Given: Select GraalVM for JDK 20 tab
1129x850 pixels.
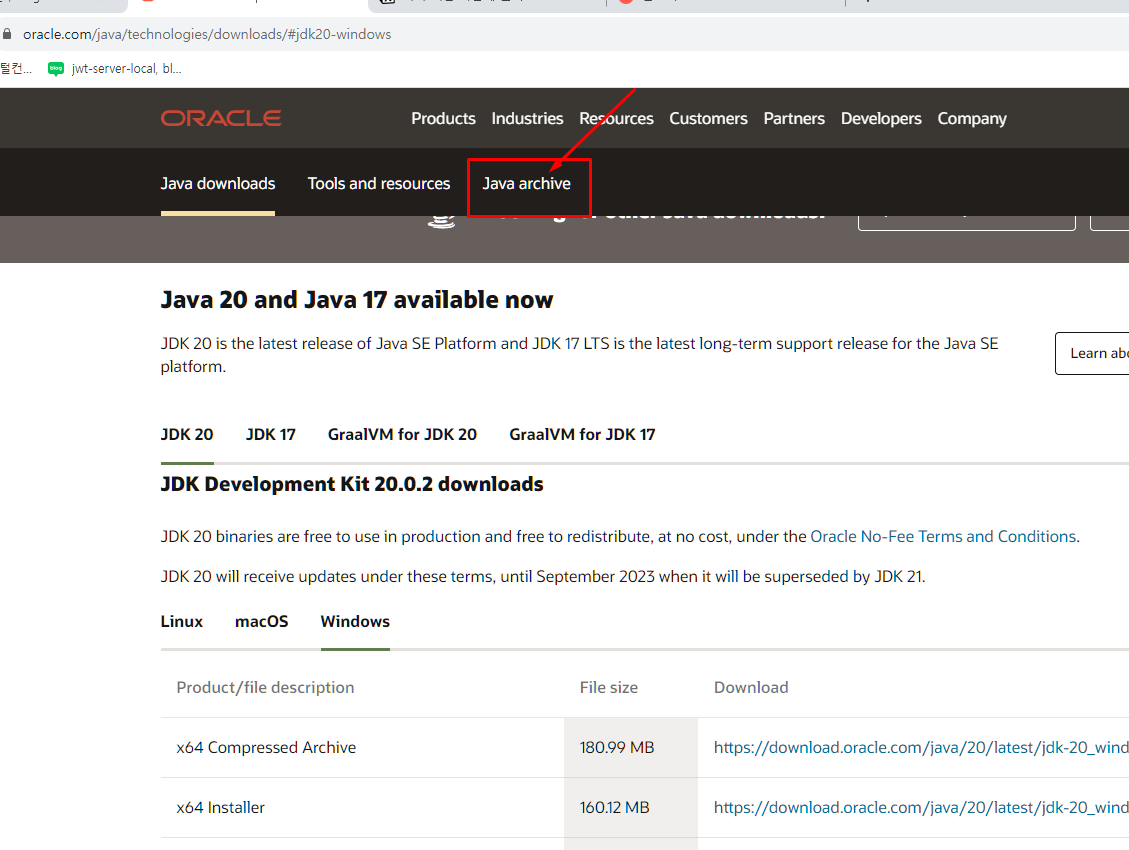Looking at the screenshot, I should 402,434.
